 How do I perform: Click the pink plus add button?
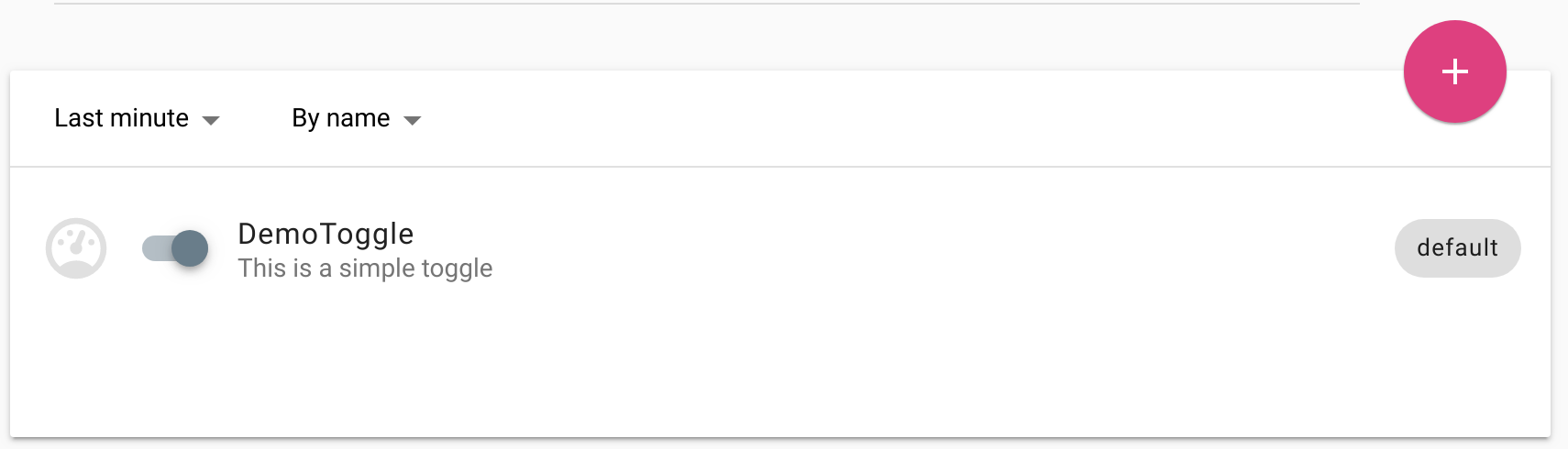click(x=1454, y=71)
